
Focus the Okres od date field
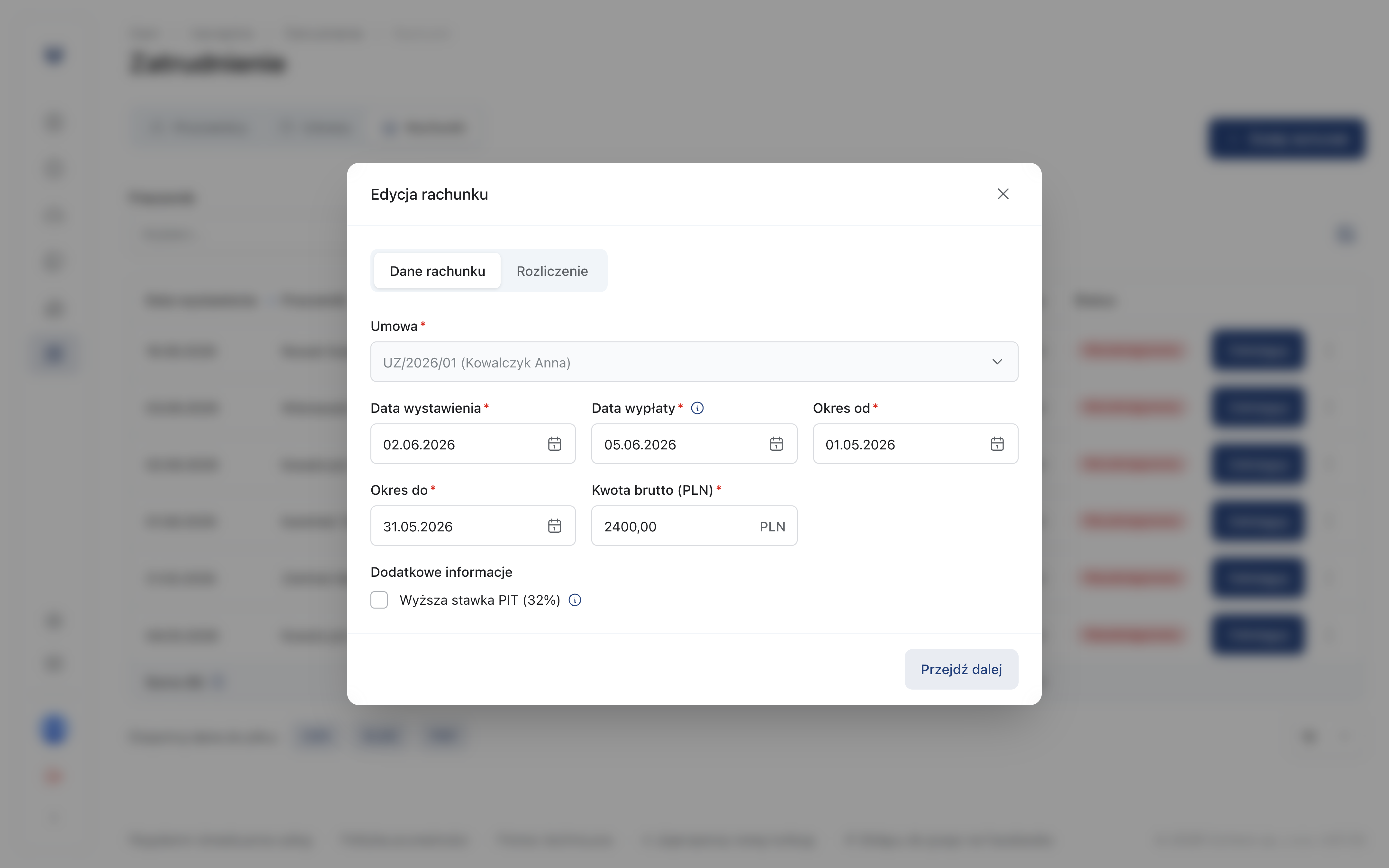[x=915, y=444]
